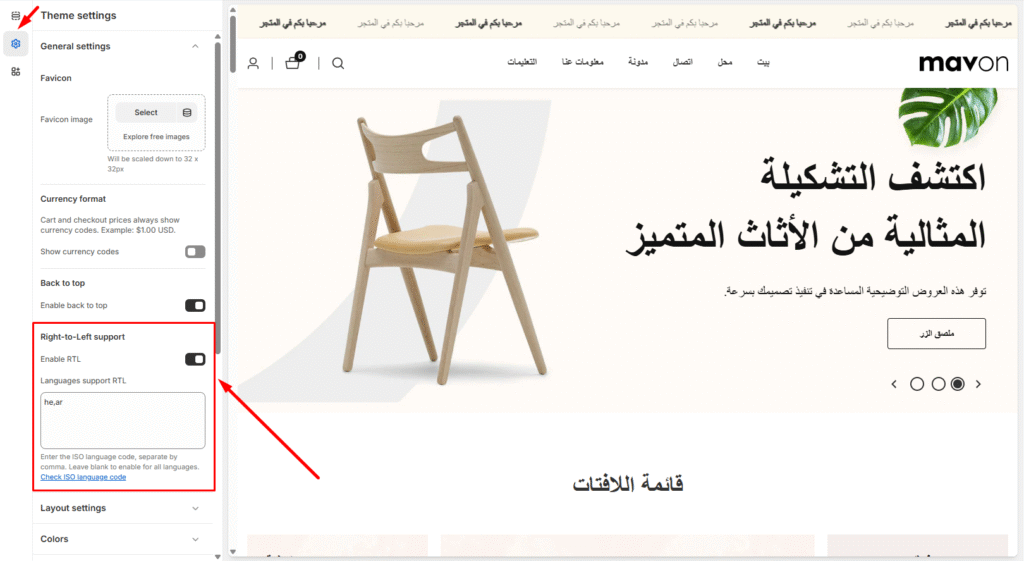Open the shopping cart icon

(293, 62)
